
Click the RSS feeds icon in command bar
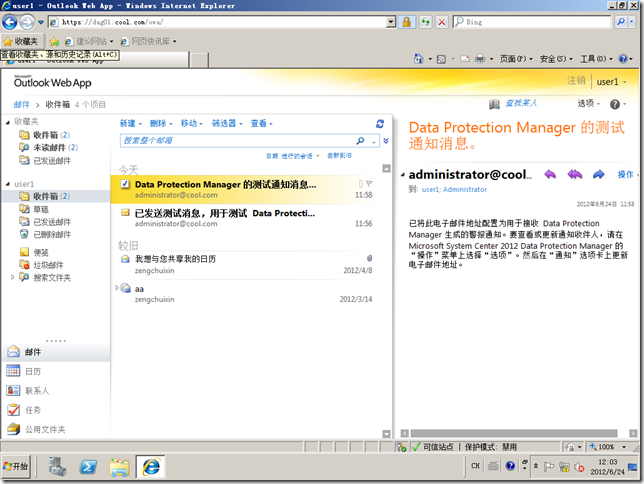(x=441, y=59)
